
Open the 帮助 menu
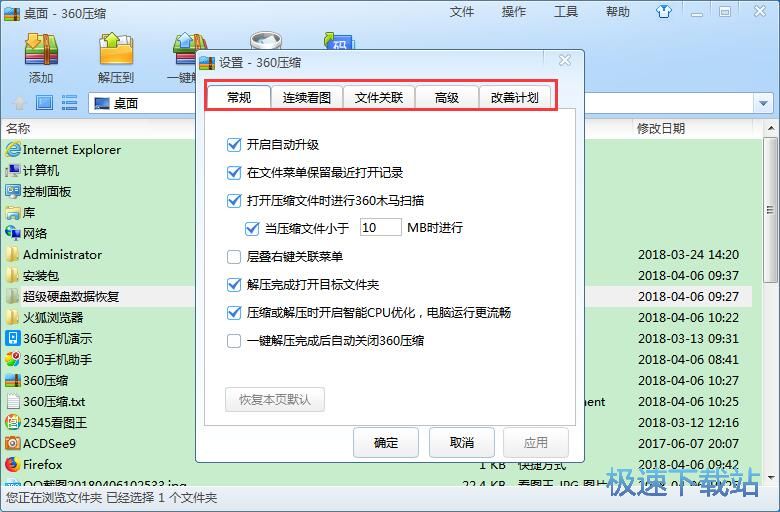(x=618, y=11)
